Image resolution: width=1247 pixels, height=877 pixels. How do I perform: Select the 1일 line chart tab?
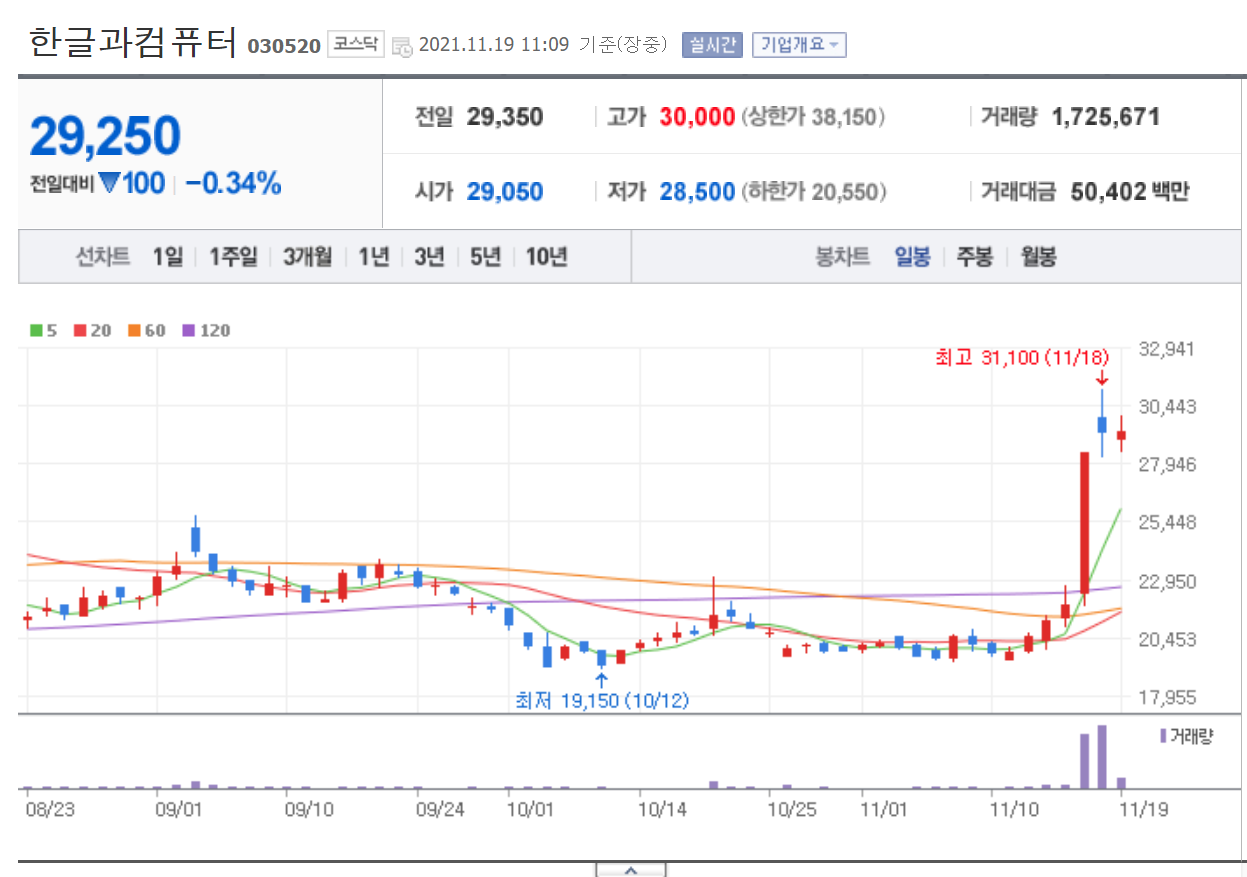[168, 257]
